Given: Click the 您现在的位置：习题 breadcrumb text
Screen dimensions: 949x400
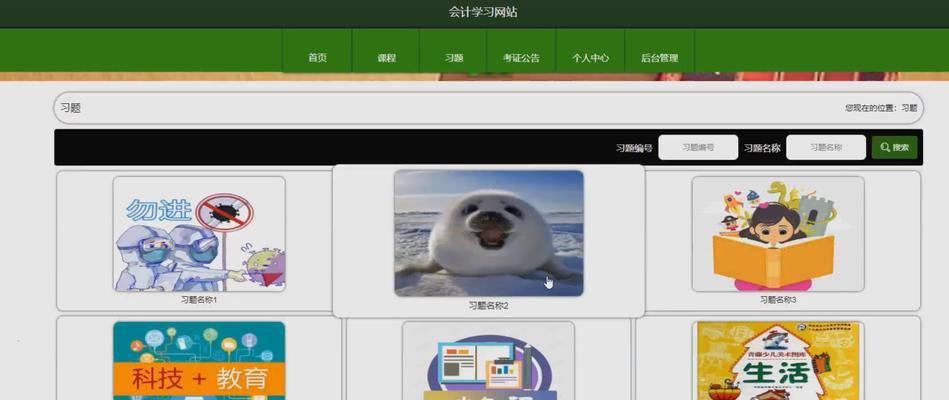Looking at the screenshot, I should (x=881, y=108).
